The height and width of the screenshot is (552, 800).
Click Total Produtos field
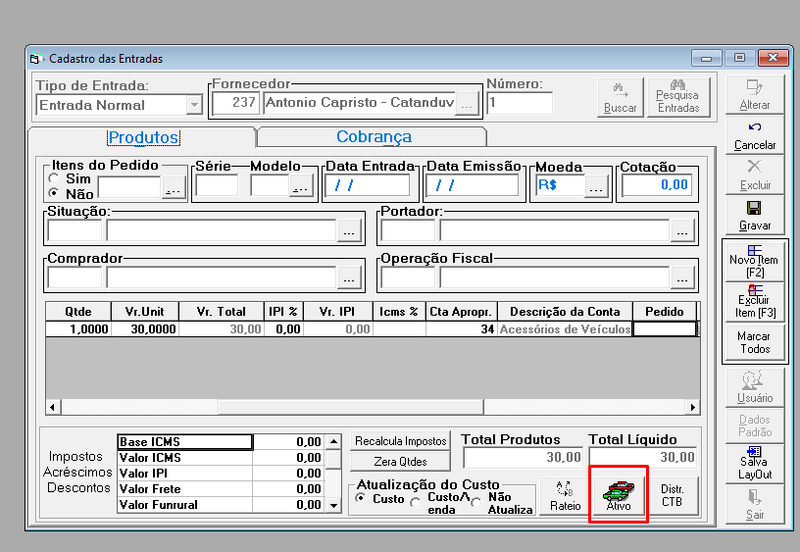[x=523, y=457]
